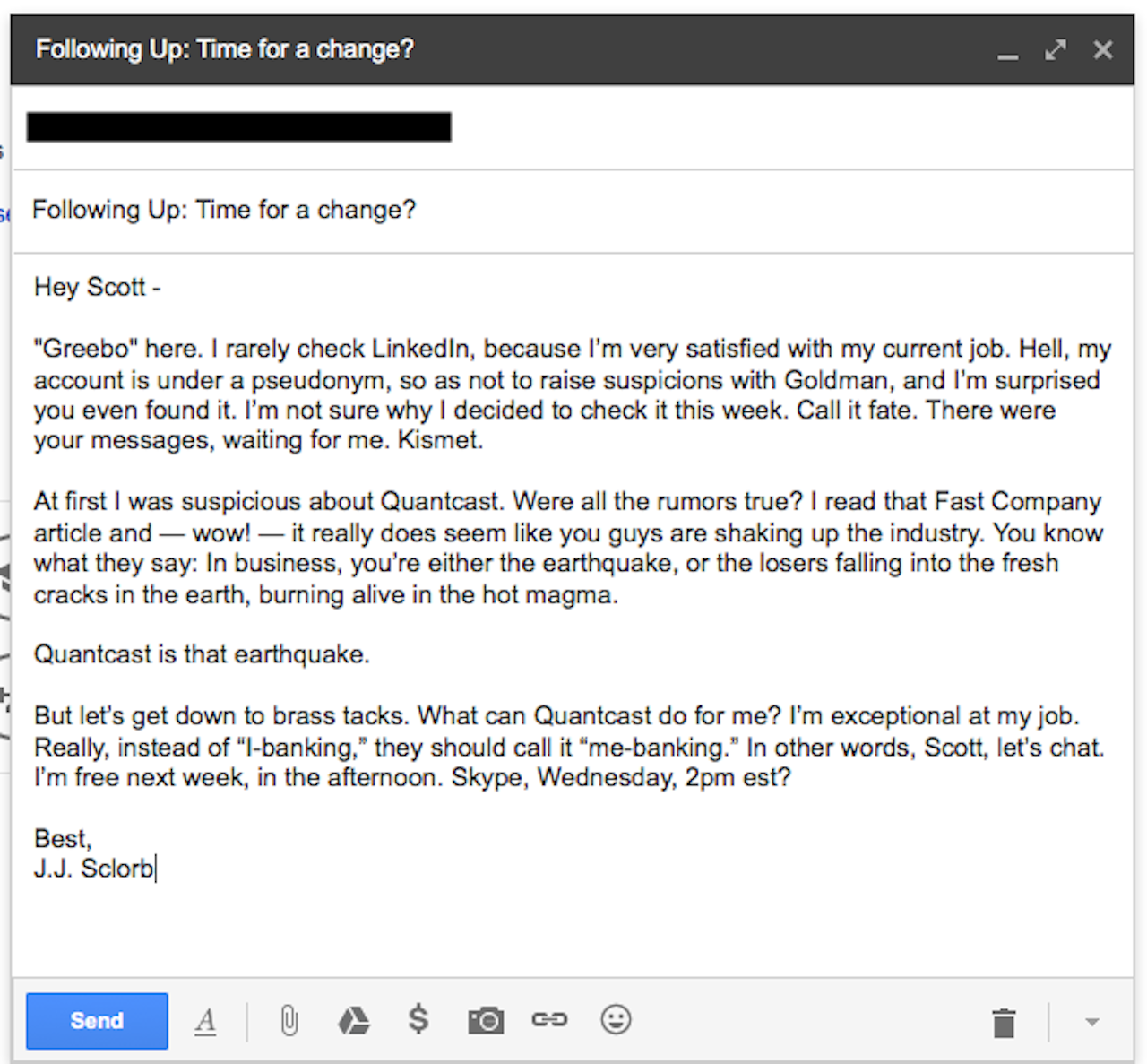Insert a photo with the camera icon
The width and height of the screenshot is (1147, 1064).
click(x=486, y=1020)
